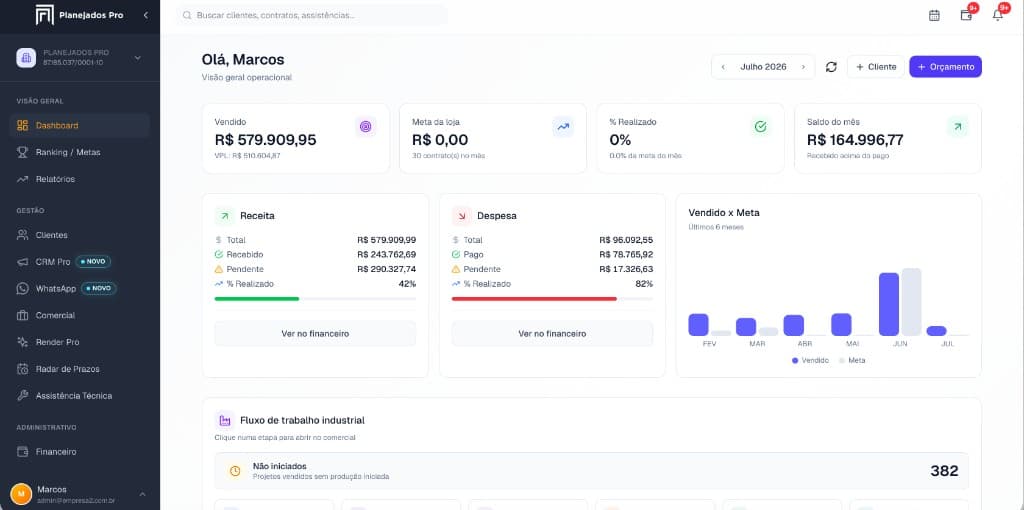Click the Vendido target icon
This screenshot has height=510, width=1024.
tap(366, 127)
